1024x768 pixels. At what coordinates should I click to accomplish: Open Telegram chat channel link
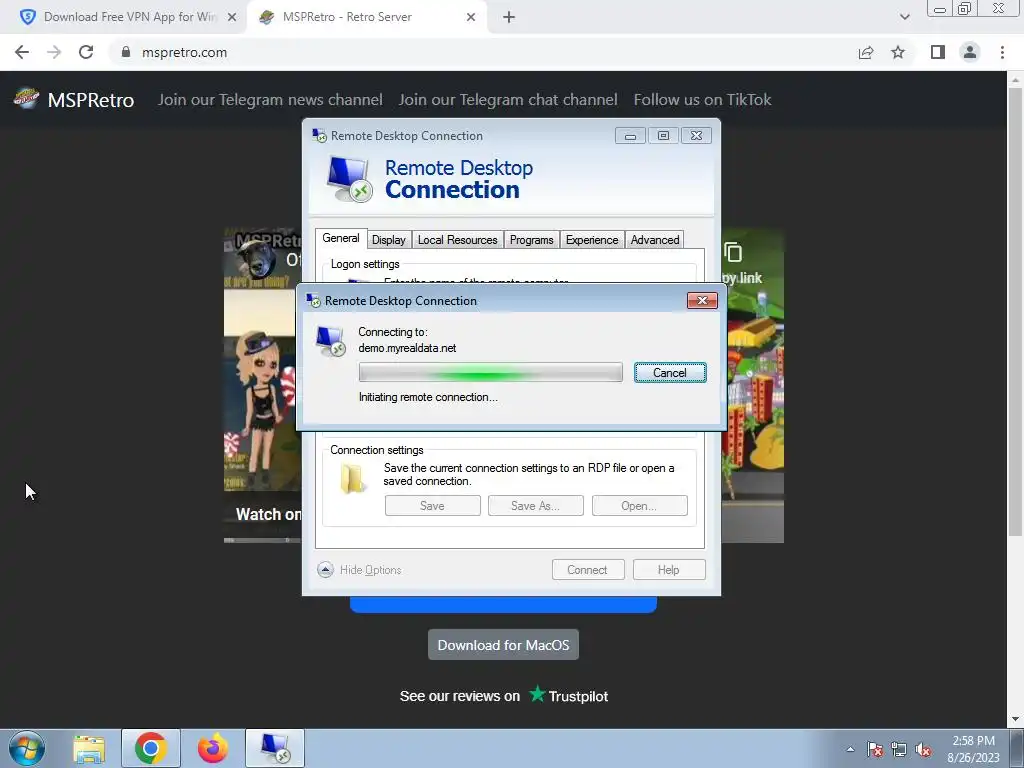click(x=507, y=99)
